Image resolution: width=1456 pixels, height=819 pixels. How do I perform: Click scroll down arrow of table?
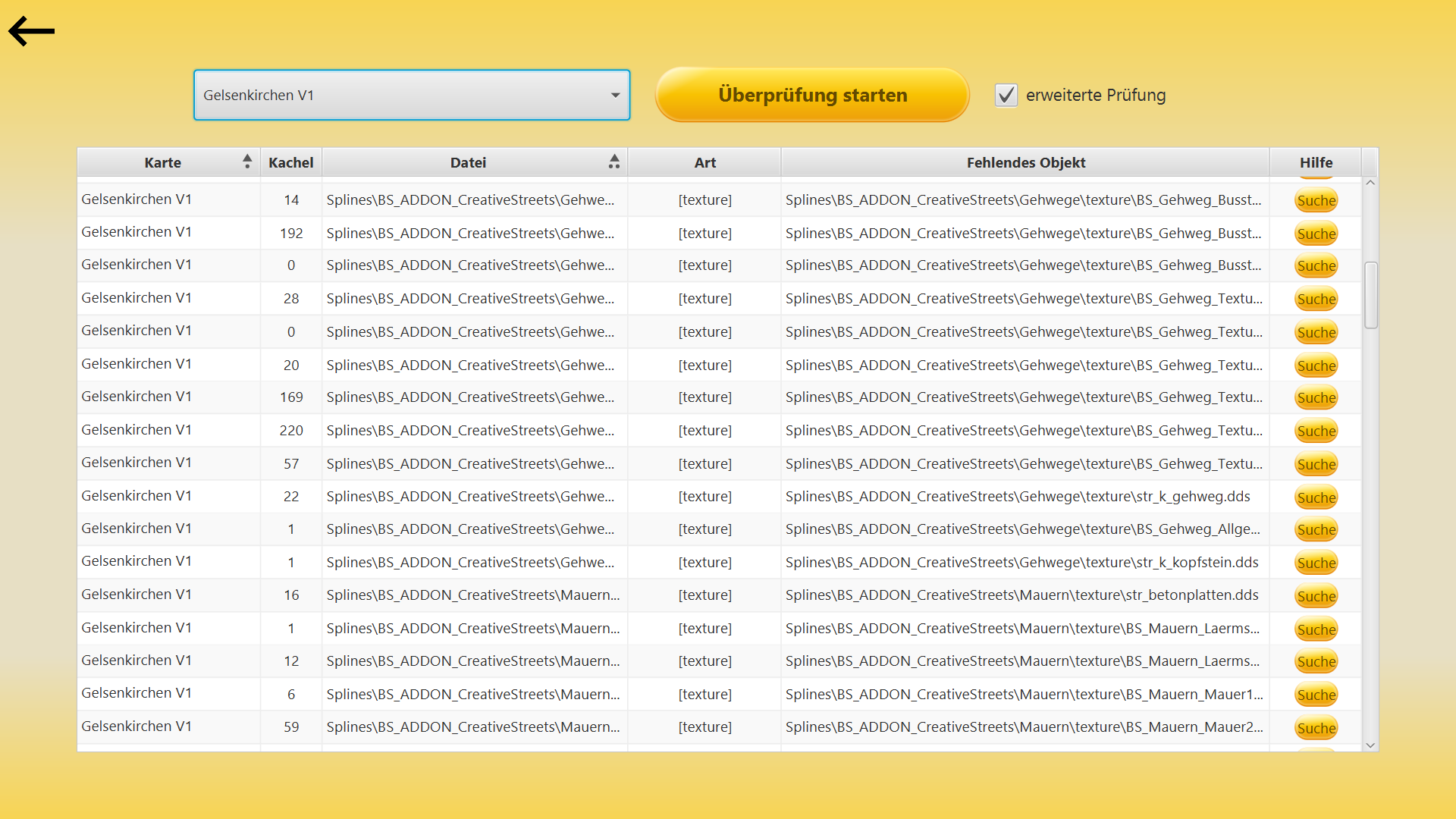tap(1370, 745)
